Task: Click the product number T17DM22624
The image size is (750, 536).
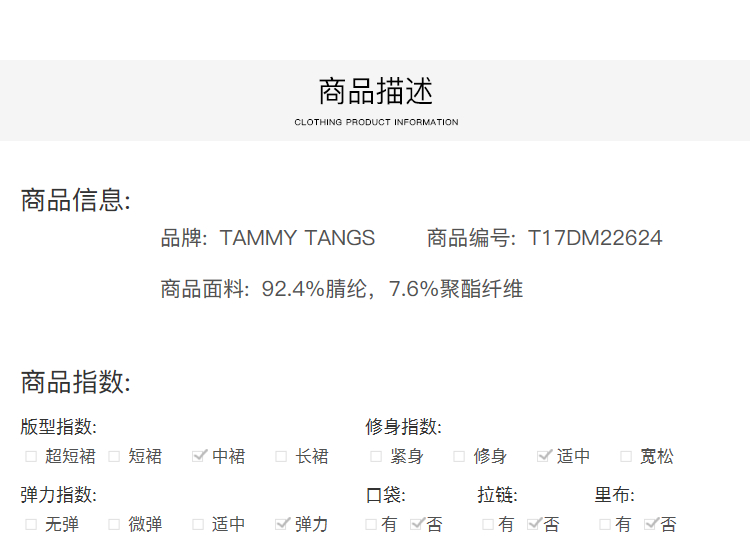Action: tap(595, 238)
